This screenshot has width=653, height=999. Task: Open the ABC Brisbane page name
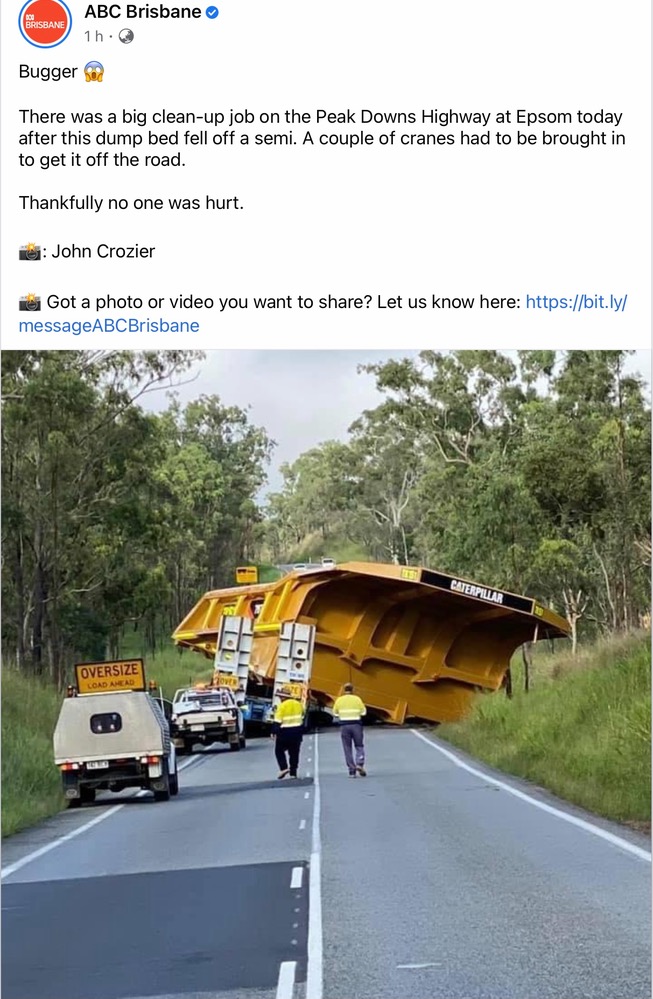tap(143, 11)
